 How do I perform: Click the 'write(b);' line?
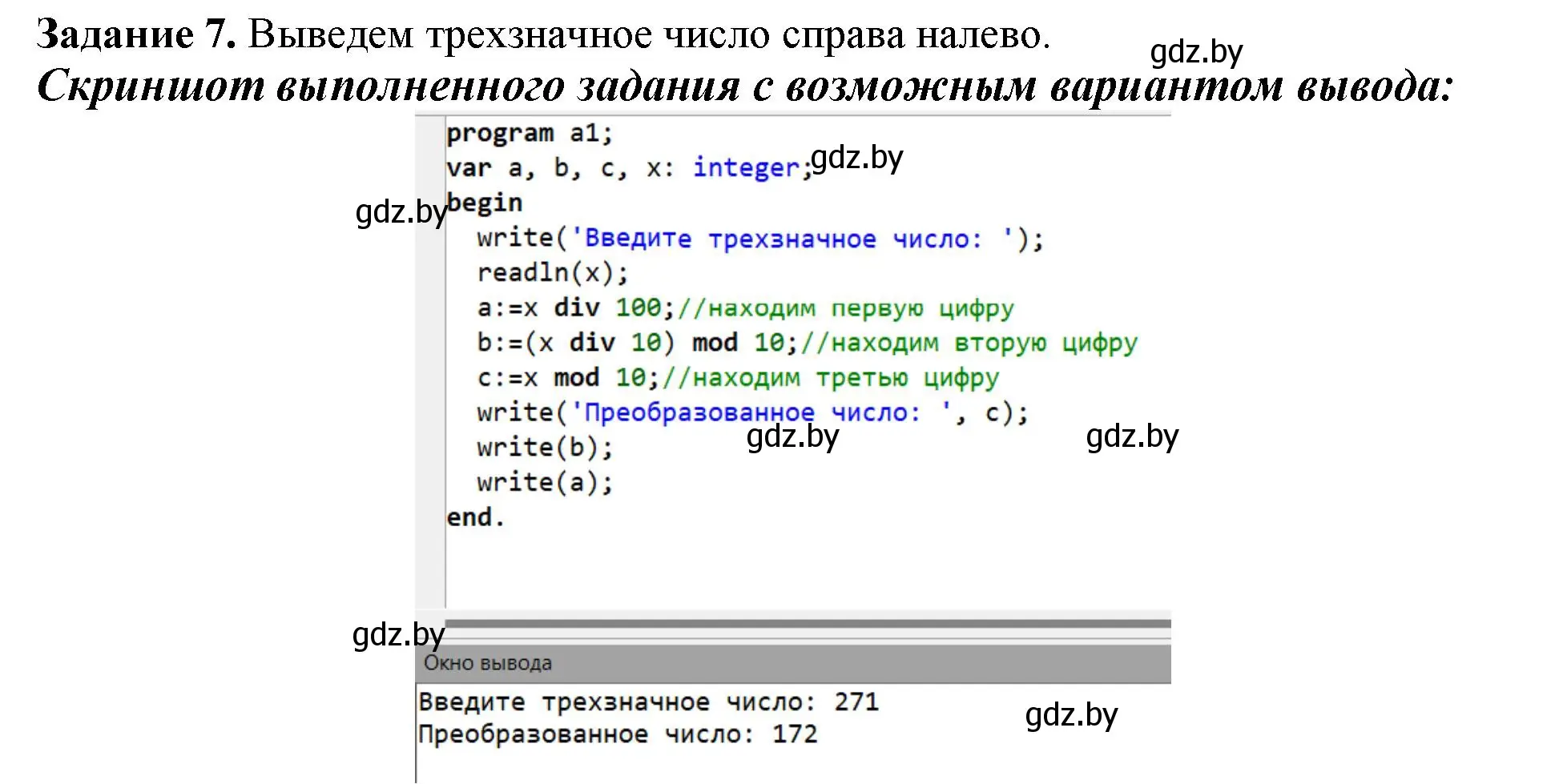click(x=545, y=448)
